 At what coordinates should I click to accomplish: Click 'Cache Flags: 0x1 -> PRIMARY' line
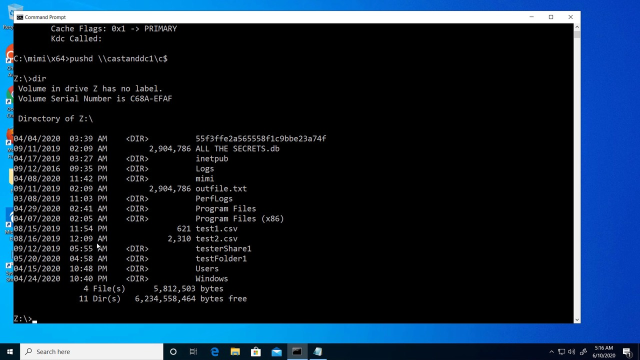pos(114,29)
